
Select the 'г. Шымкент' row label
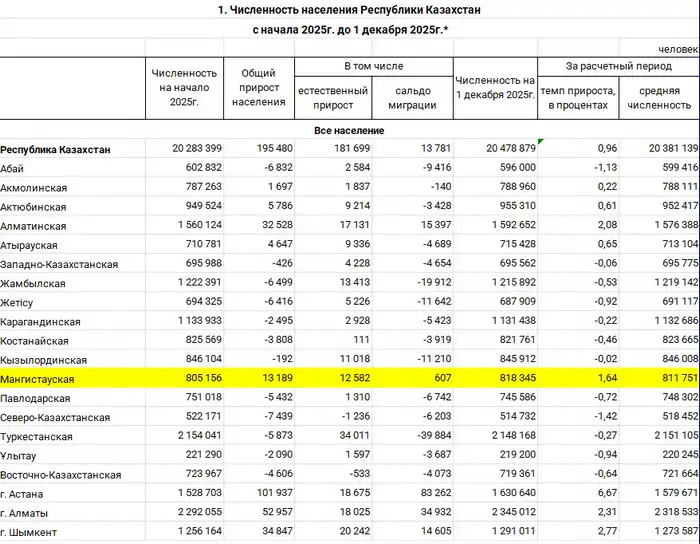click(x=30, y=531)
